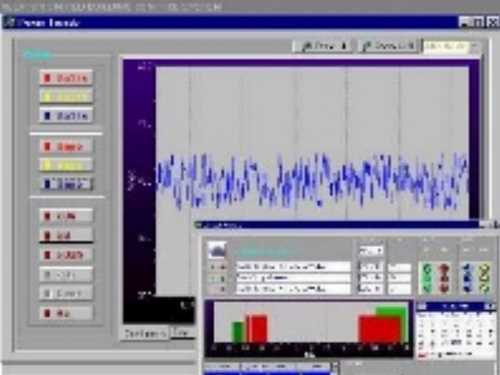Go to previous month in the calendar
This screenshot has height=375, width=500.
[422, 306]
